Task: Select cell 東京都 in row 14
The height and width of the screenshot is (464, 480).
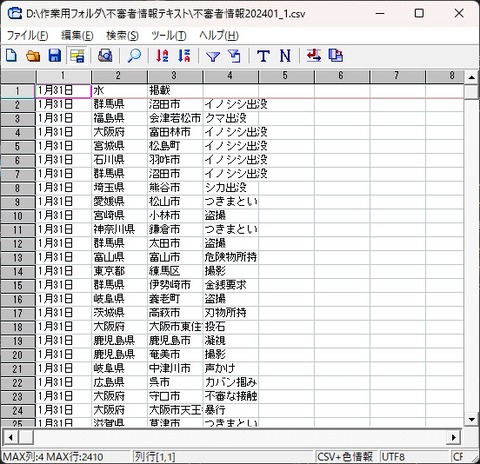Action: point(119,271)
